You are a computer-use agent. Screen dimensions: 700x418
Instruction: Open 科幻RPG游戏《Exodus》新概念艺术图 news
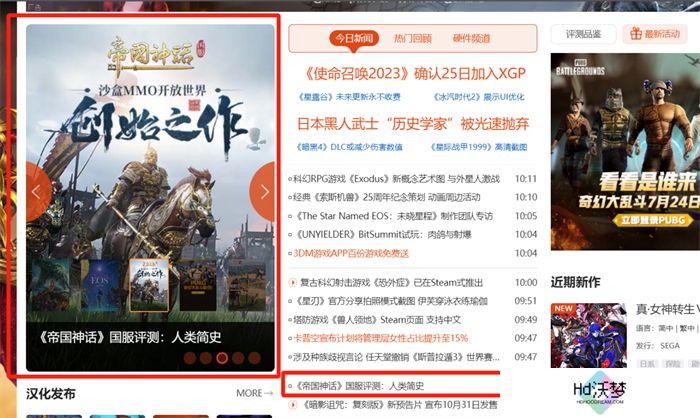pos(396,179)
